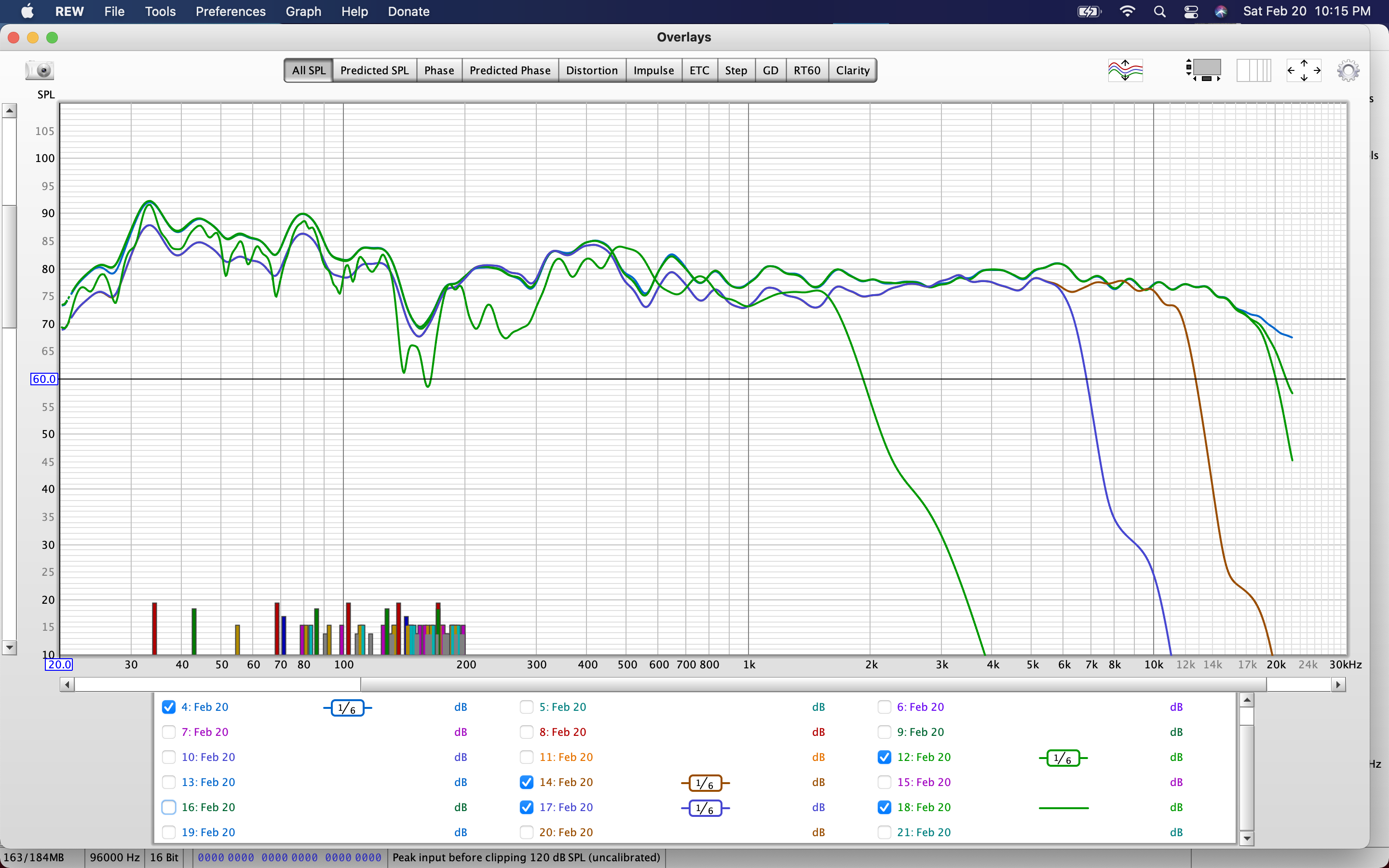Click the REW application menu
Image resolution: width=1389 pixels, height=868 pixels.
(69, 12)
